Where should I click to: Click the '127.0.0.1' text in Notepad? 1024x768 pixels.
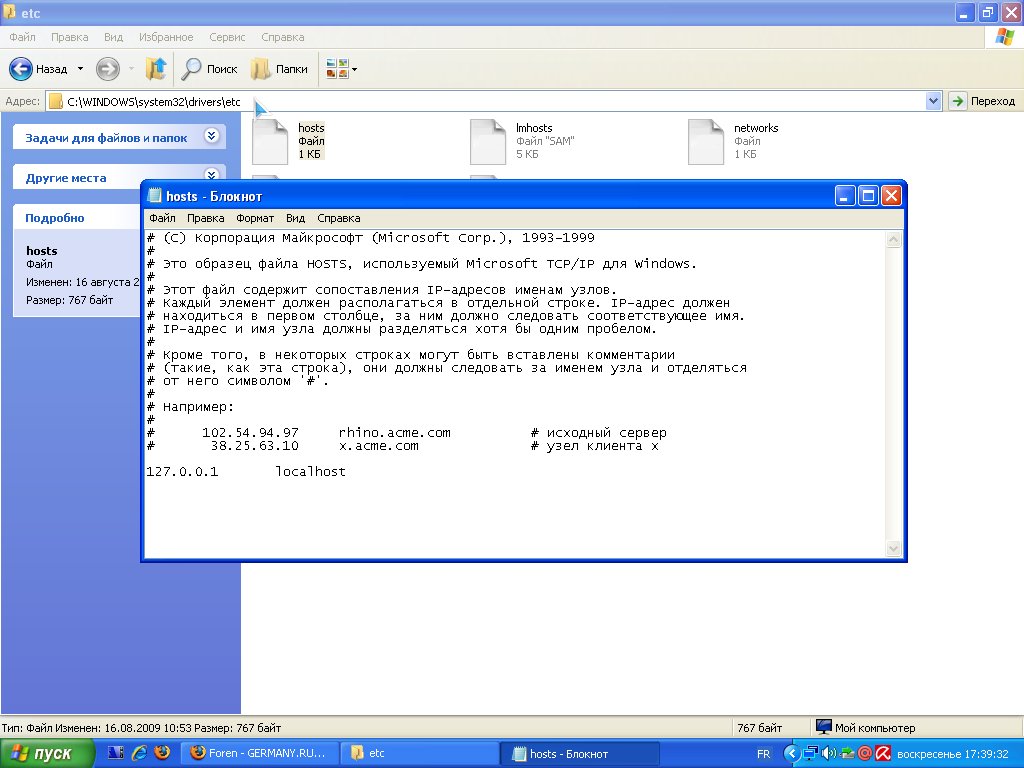point(182,472)
